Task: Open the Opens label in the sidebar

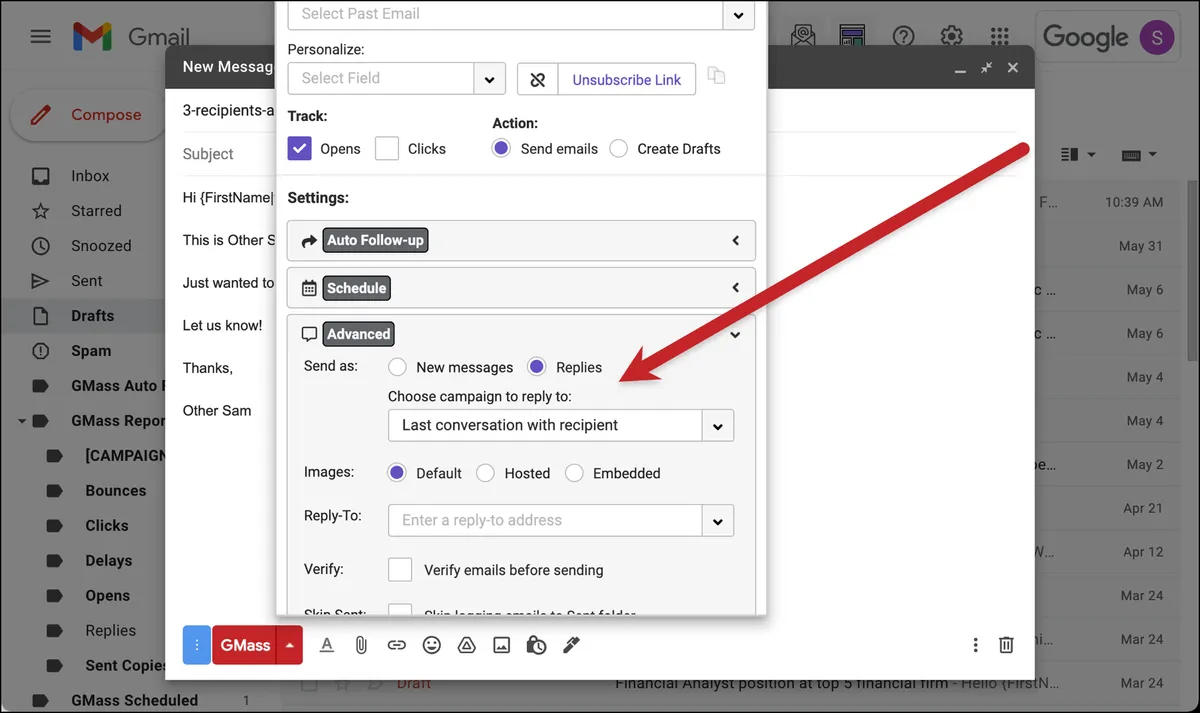Action: click(x=108, y=596)
